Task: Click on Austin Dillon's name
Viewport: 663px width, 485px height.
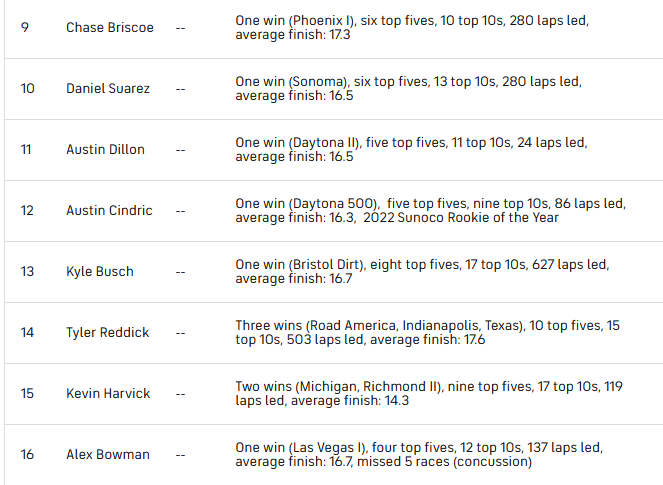Action: point(105,149)
